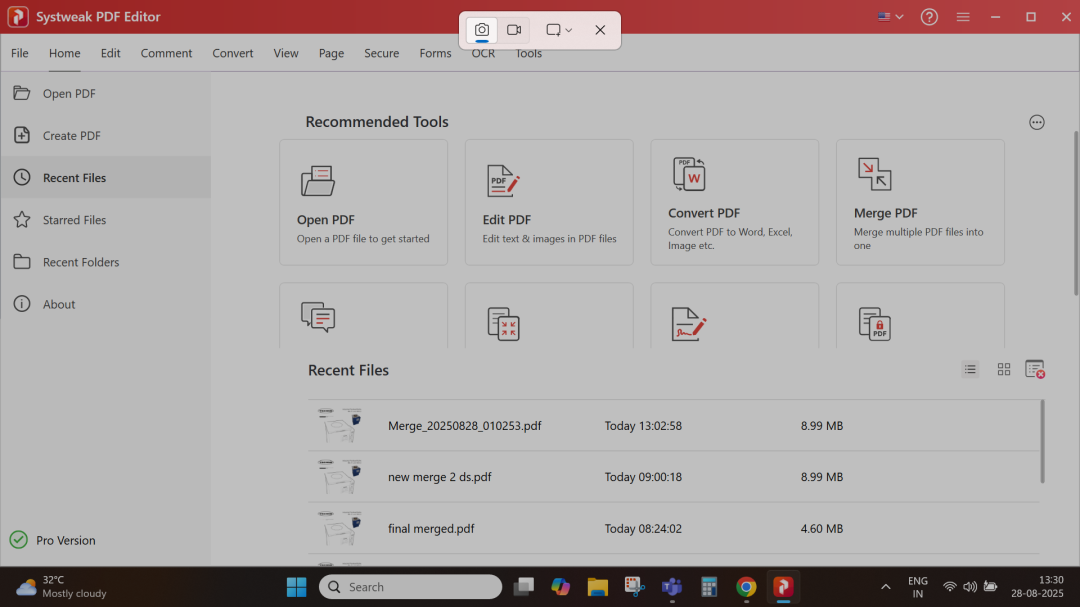Click Starred Files star icon in sidebar
Screen dimensions: 1080x607
pyautogui.click(x=21, y=219)
